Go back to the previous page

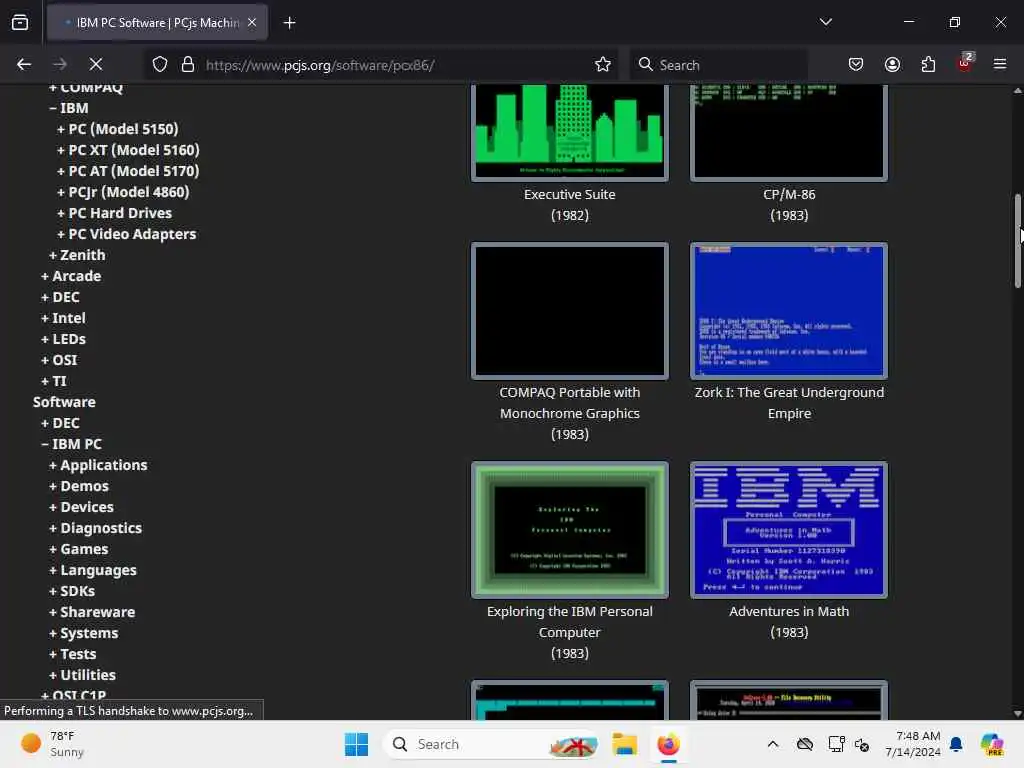click(24, 64)
